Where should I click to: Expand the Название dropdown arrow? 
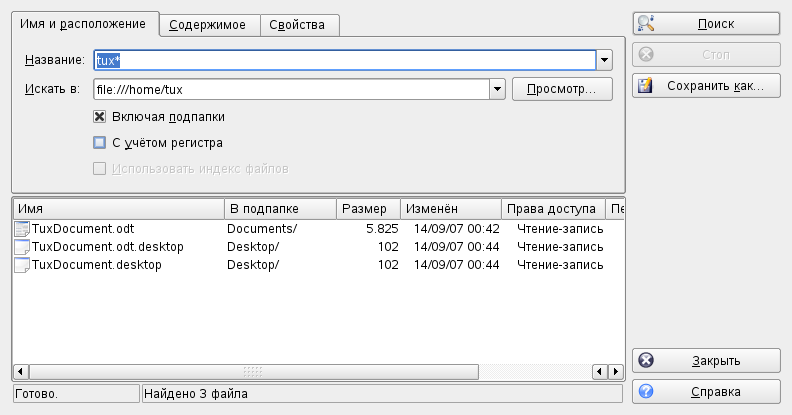604,60
